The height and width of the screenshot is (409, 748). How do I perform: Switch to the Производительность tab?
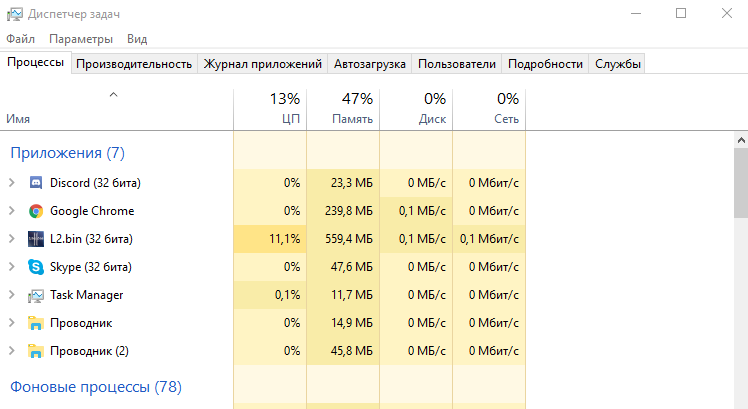pos(134,64)
